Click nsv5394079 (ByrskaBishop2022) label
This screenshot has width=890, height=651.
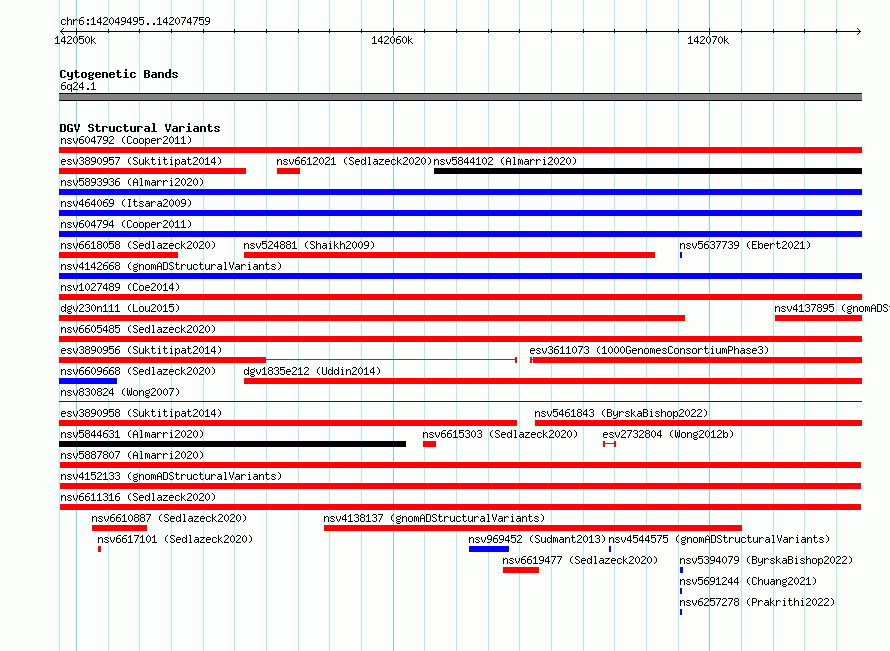[x=766, y=560]
